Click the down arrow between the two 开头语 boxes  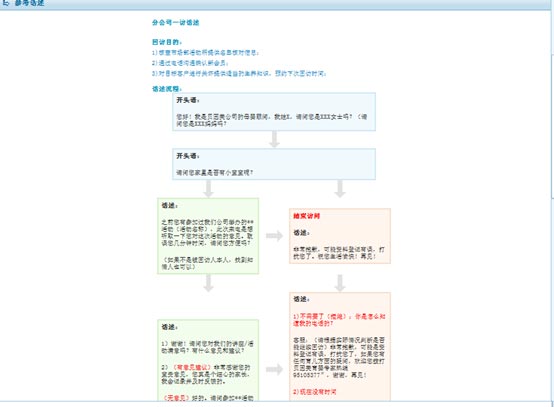coord(274,139)
